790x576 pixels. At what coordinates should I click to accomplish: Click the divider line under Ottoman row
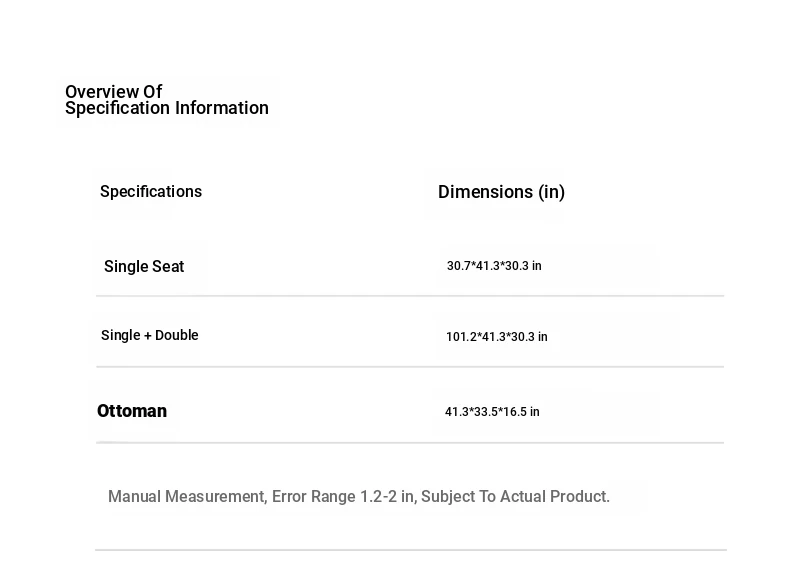[410, 443]
